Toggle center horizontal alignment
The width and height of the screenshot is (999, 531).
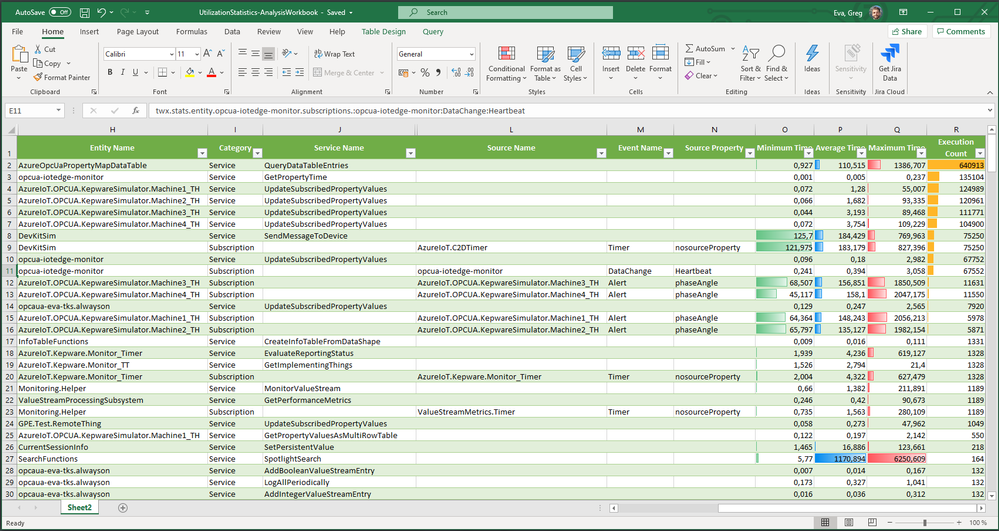(x=255, y=73)
